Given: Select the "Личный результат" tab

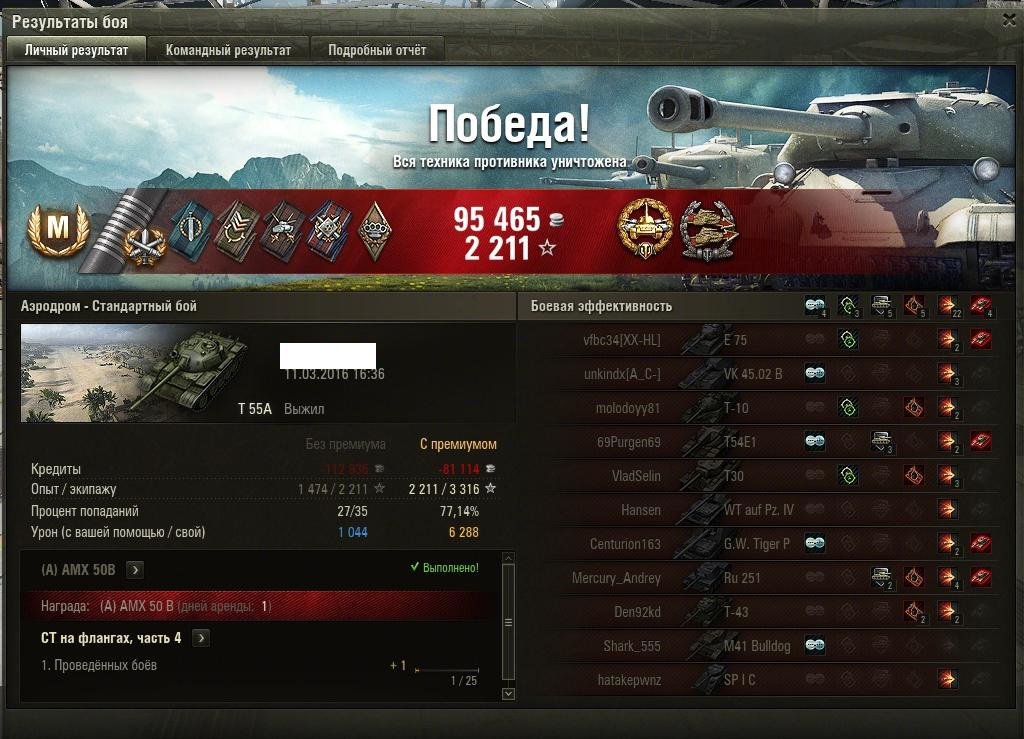Looking at the screenshot, I should click(76, 50).
